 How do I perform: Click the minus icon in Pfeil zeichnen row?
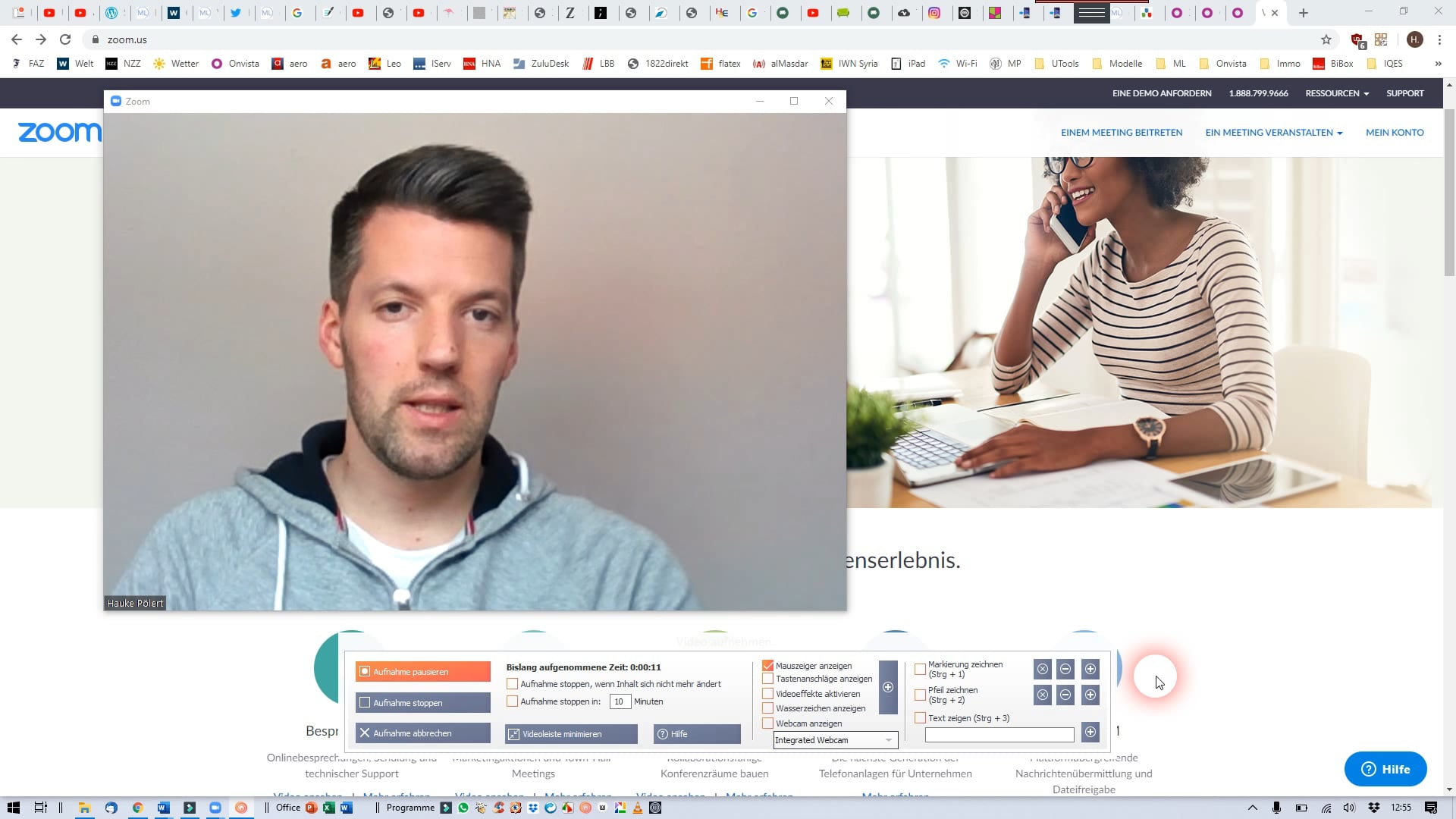pyautogui.click(x=1065, y=695)
